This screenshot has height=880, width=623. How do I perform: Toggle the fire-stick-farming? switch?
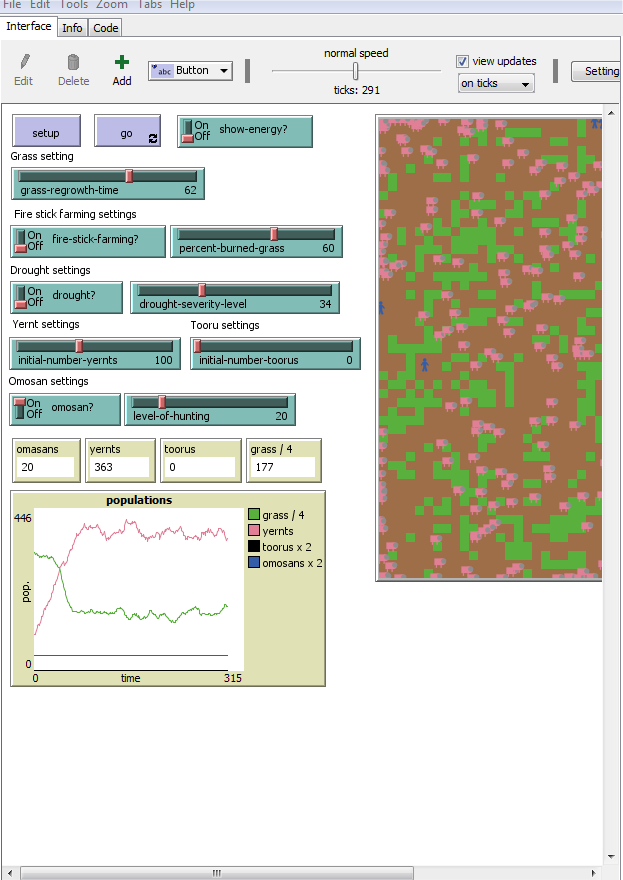coord(88,241)
